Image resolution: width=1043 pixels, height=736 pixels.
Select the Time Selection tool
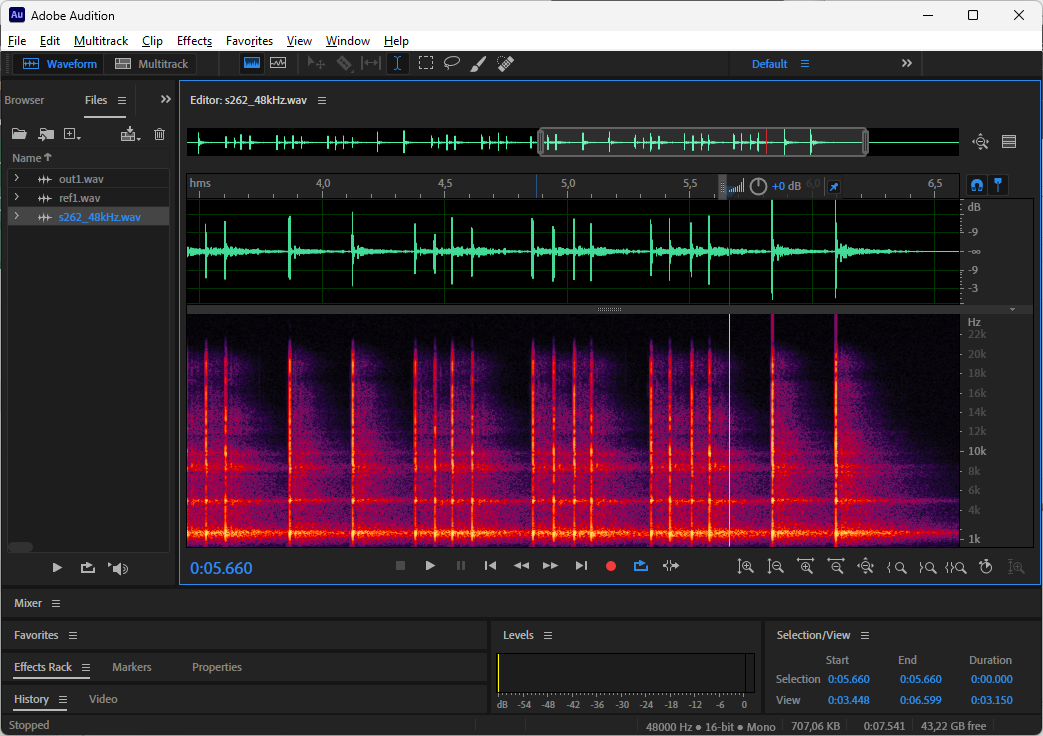click(397, 63)
